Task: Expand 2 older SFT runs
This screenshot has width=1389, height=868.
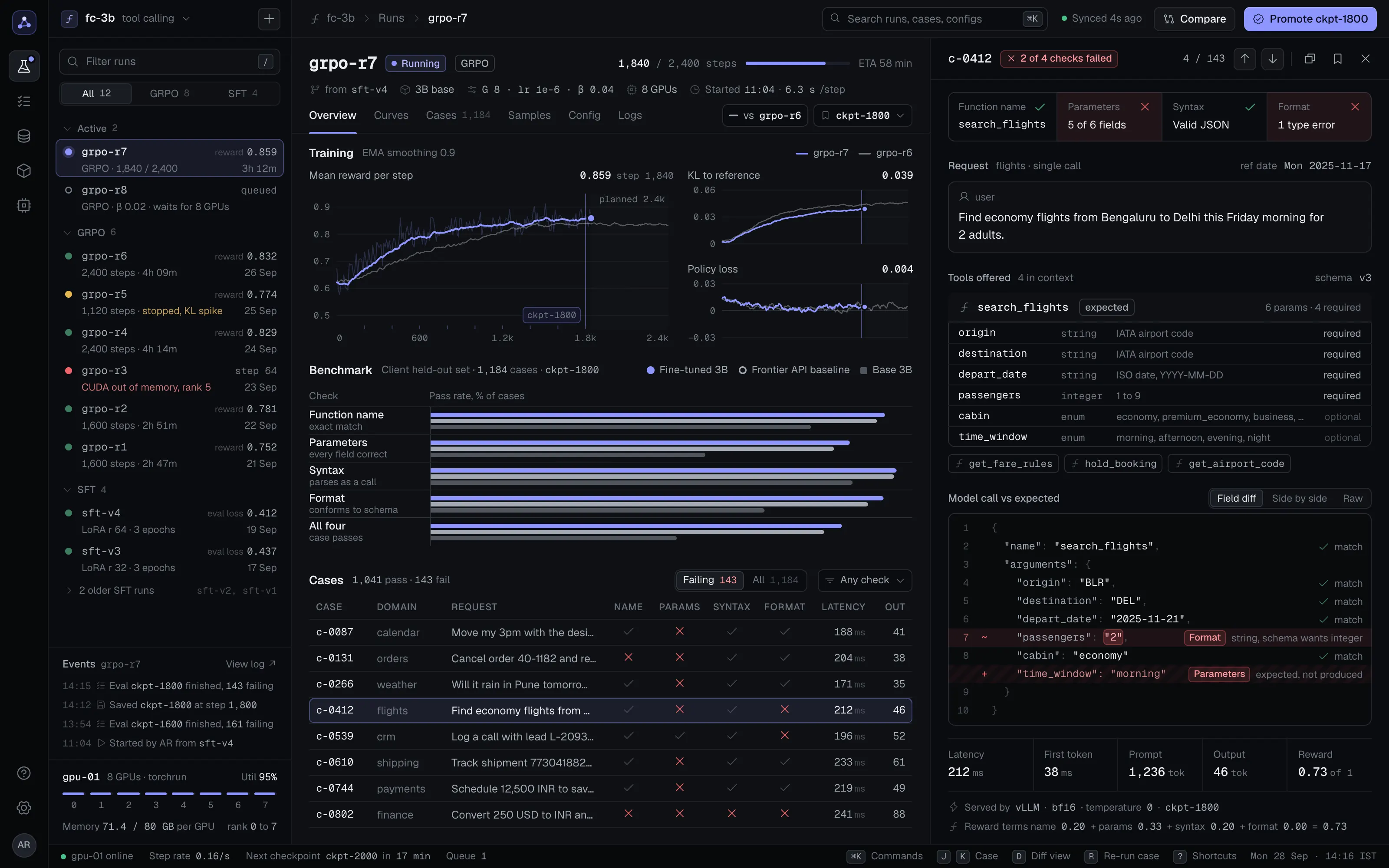Action: pos(169,590)
